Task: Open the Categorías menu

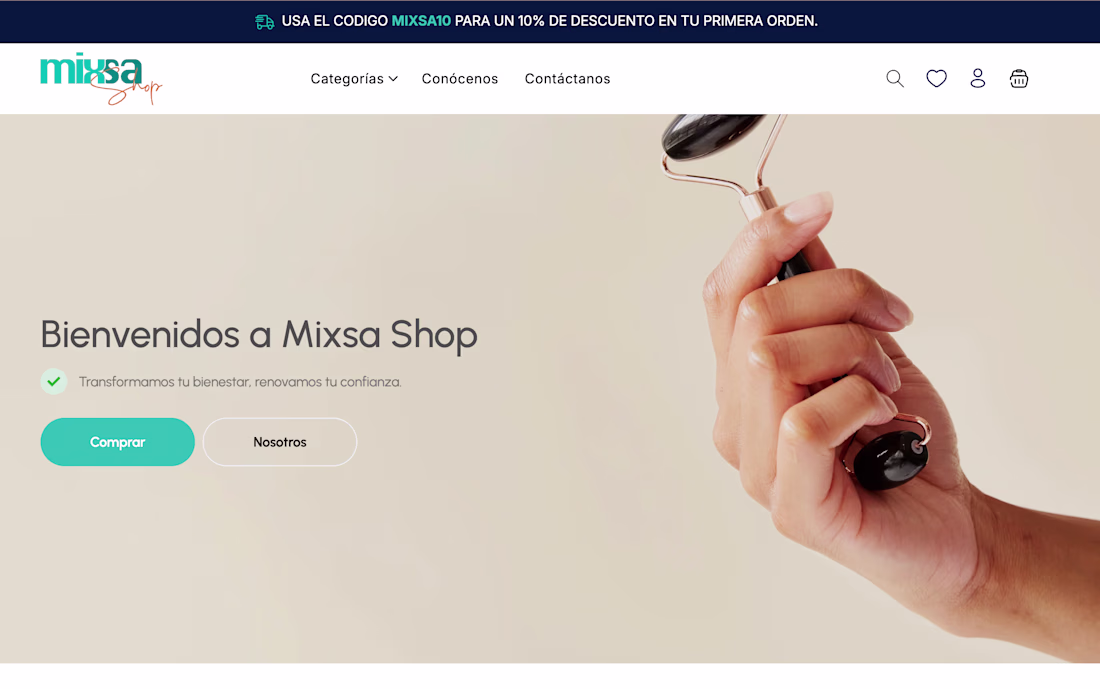Action: pyautogui.click(x=354, y=79)
